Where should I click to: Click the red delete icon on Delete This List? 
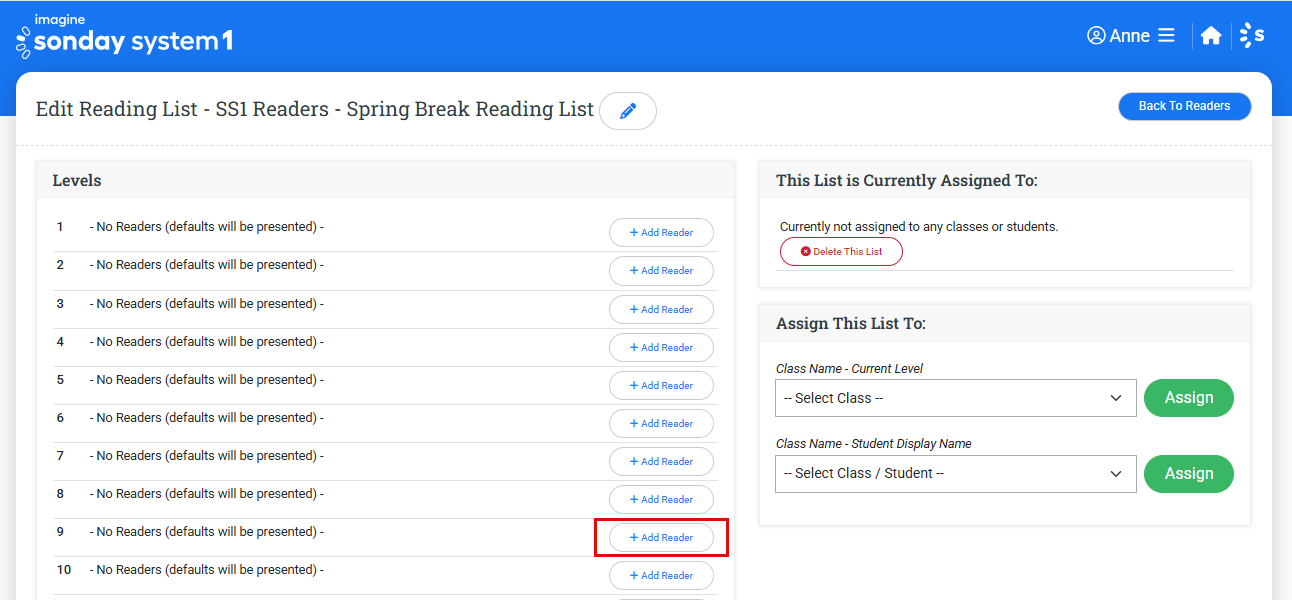[x=805, y=251]
